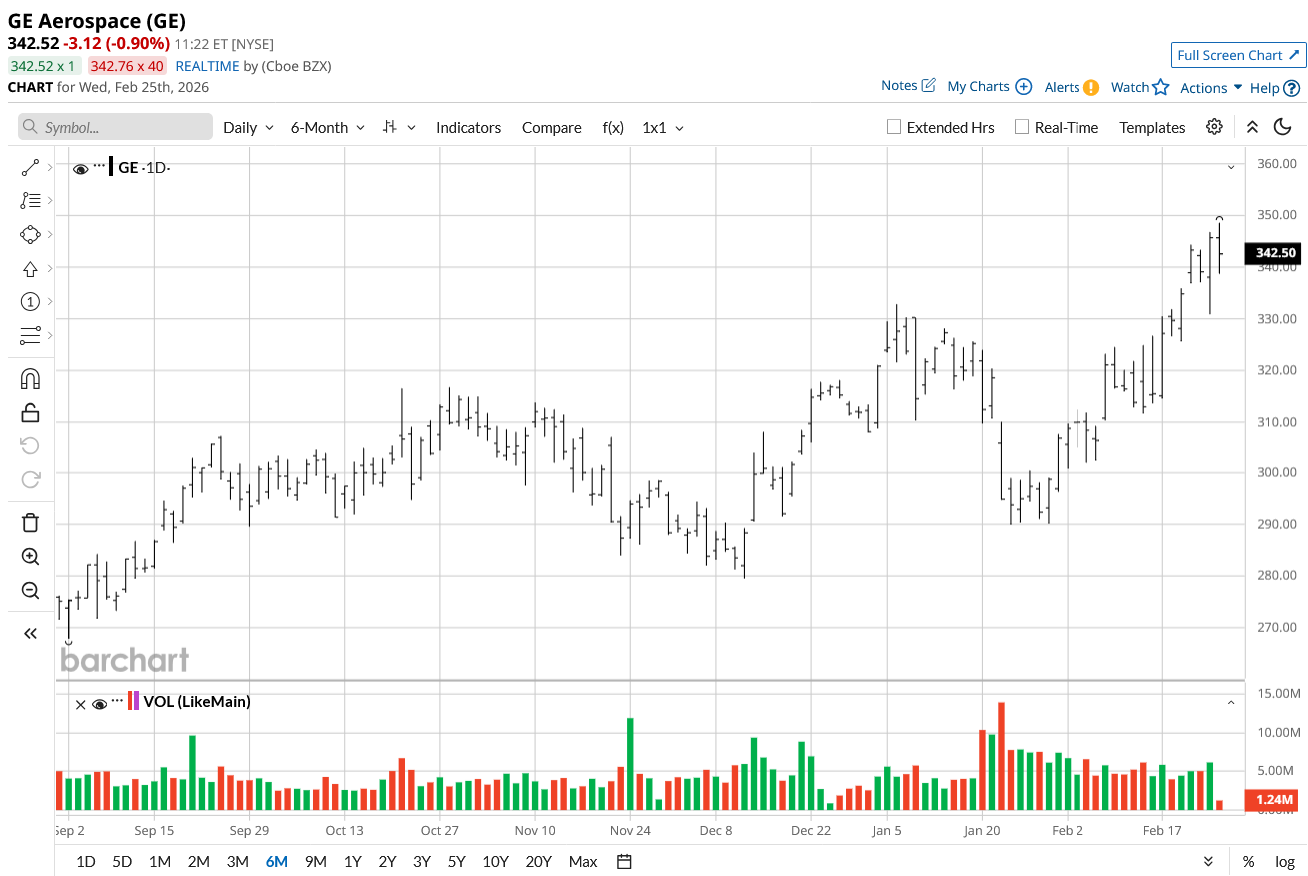Click the redo arrow icon
The height and width of the screenshot is (876, 1308).
pyautogui.click(x=30, y=479)
